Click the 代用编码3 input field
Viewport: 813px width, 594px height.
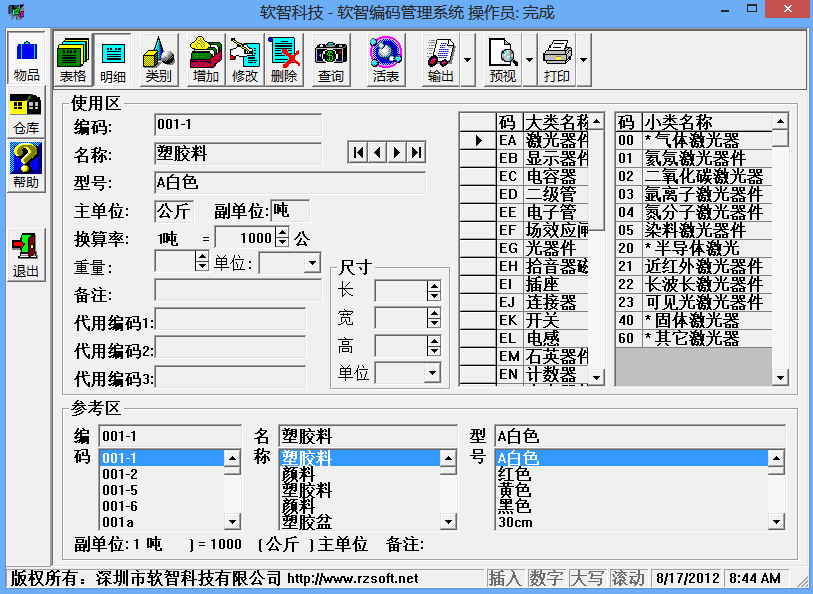[x=230, y=377]
